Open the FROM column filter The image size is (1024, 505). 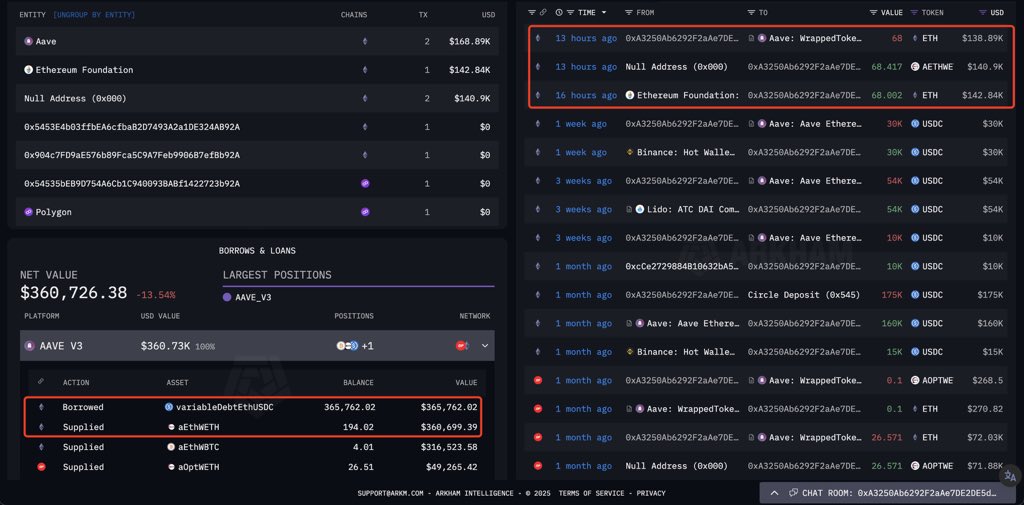tap(629, 12)
